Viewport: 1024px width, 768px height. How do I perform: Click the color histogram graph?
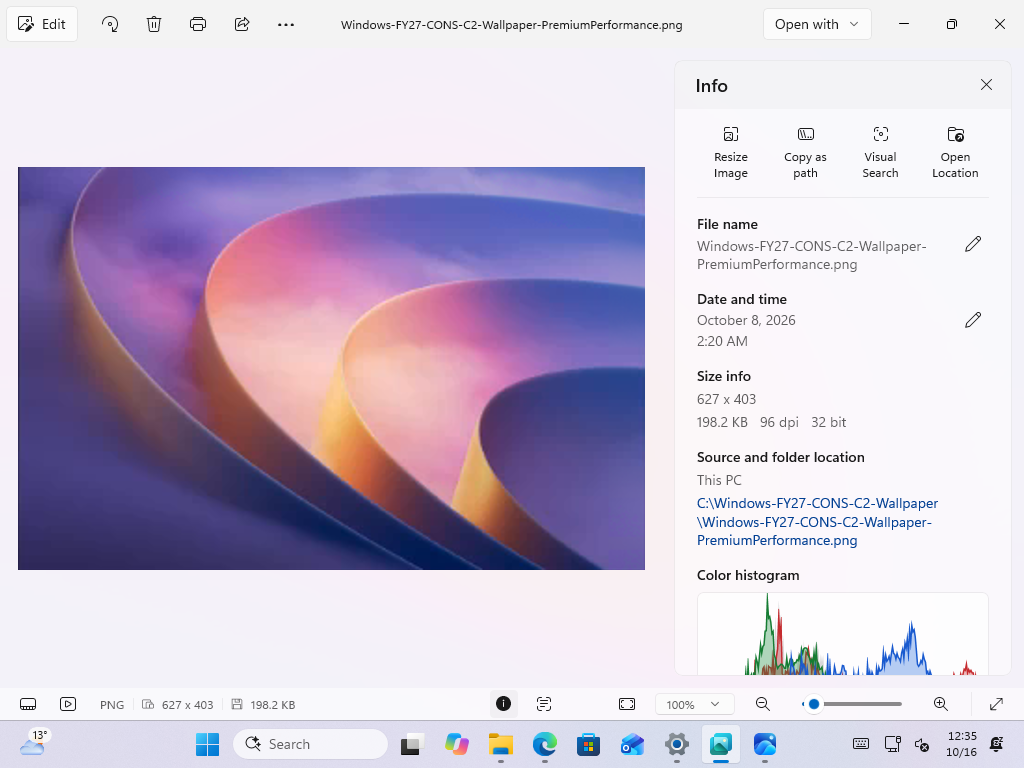pyautogui.click(x=842, y=633)
